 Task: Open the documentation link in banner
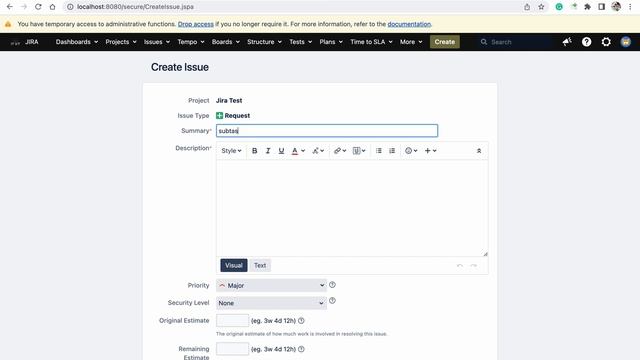(409, 24)
